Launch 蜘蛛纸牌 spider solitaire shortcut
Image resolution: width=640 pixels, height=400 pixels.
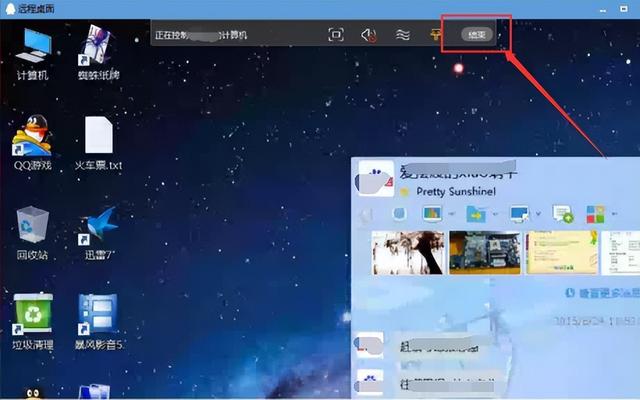98,52
